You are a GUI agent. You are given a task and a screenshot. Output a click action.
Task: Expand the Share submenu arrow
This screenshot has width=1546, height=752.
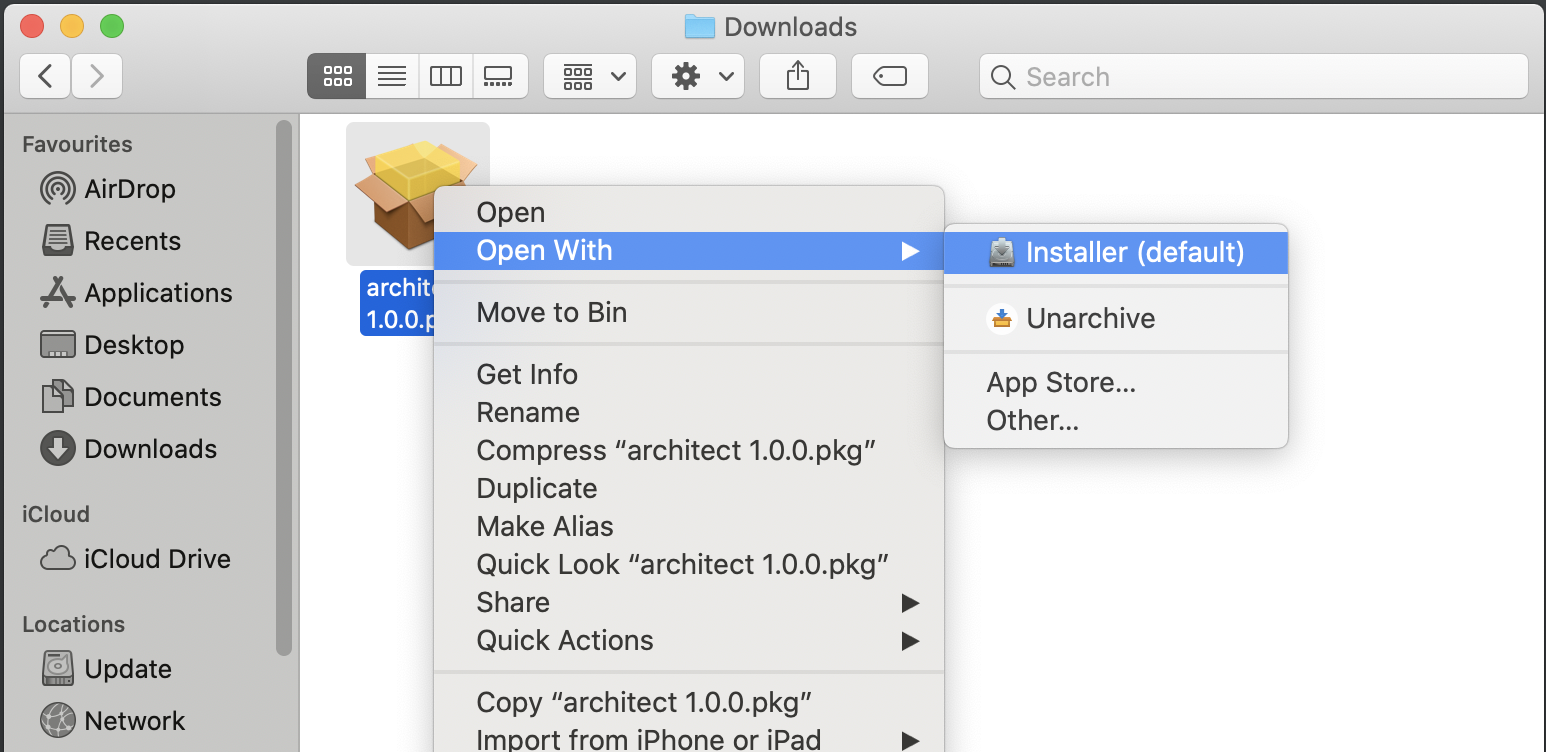click(909, 603)
